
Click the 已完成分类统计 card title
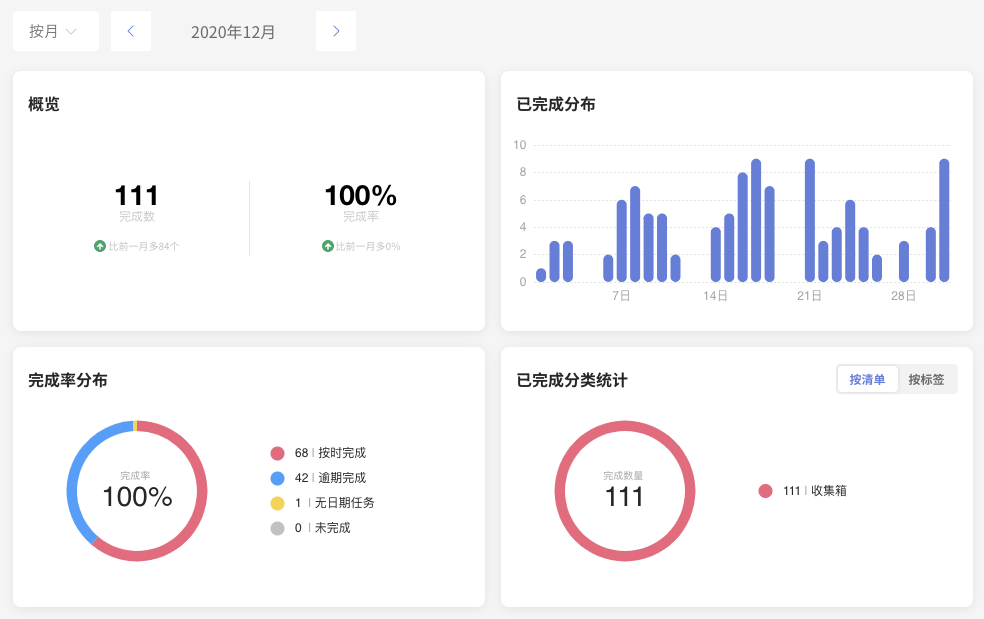pyautogui.click(x=572, y=380)
